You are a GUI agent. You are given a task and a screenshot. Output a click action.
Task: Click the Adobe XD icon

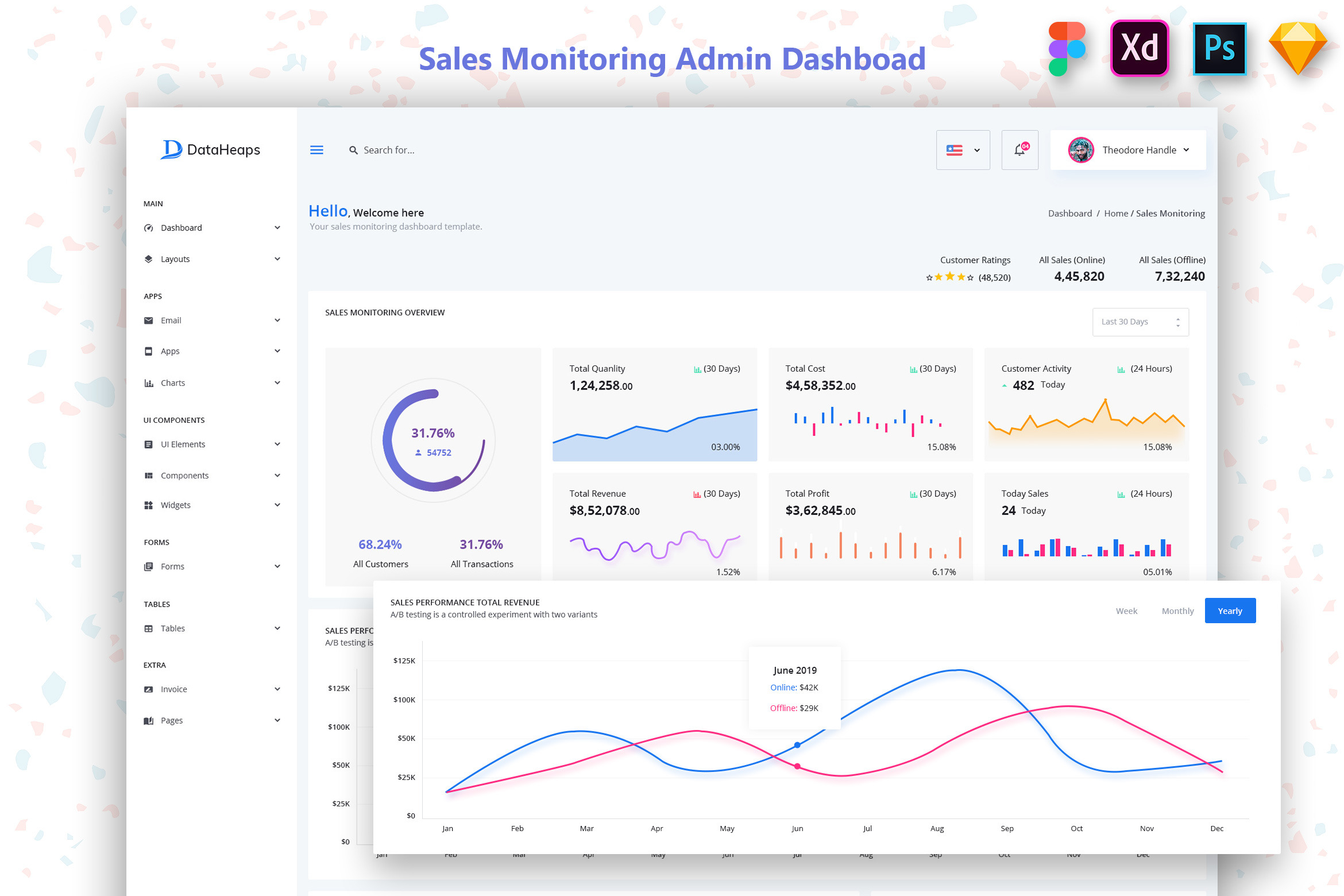1140,48
